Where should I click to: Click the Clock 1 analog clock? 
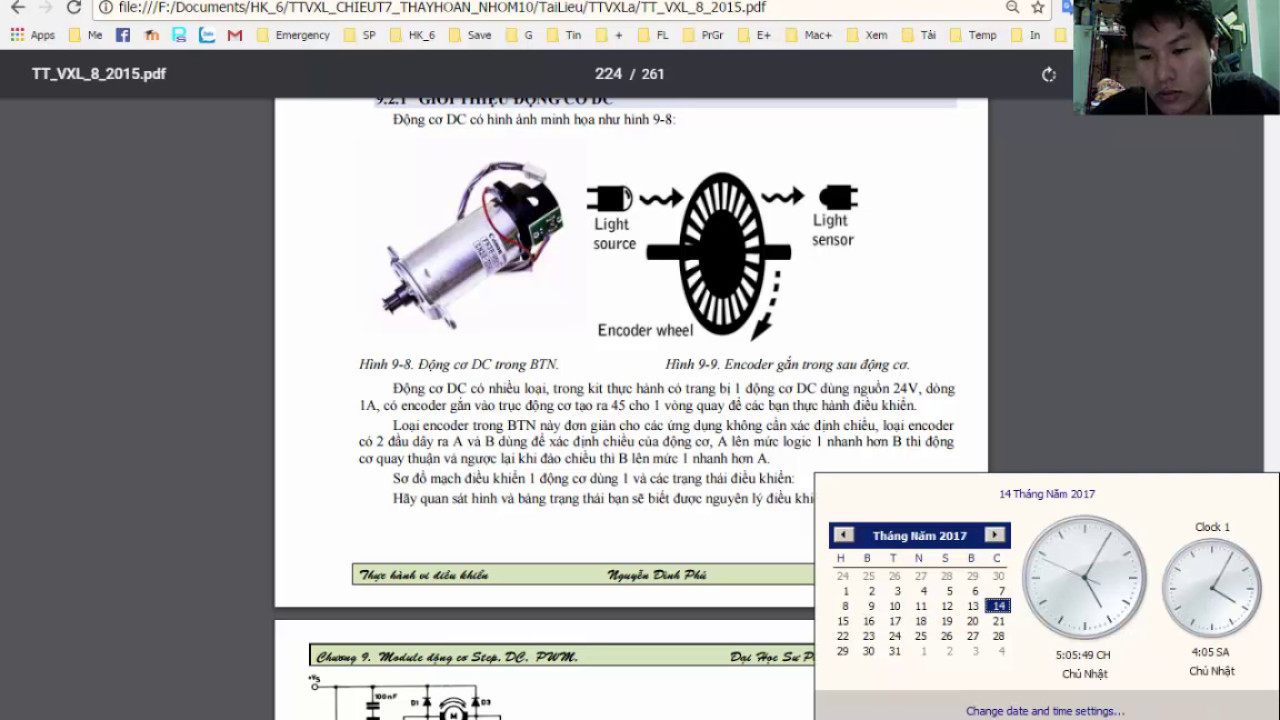(x=1212, y=588)
